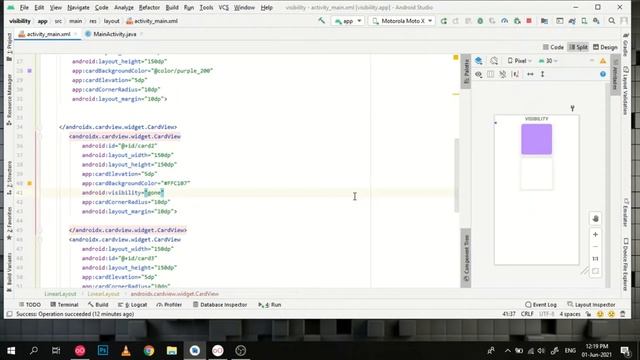
Task: Open Chrome from Windows taskbar
Action: (149, 350)
